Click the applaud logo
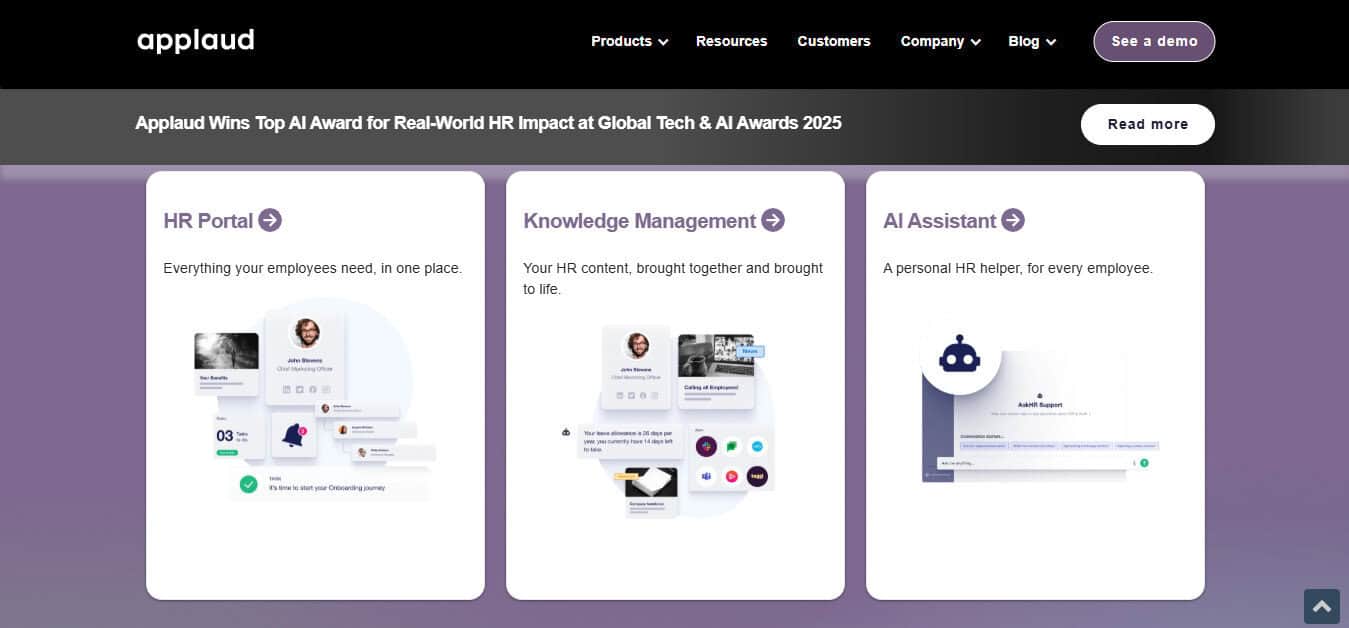 pos(196,41)
